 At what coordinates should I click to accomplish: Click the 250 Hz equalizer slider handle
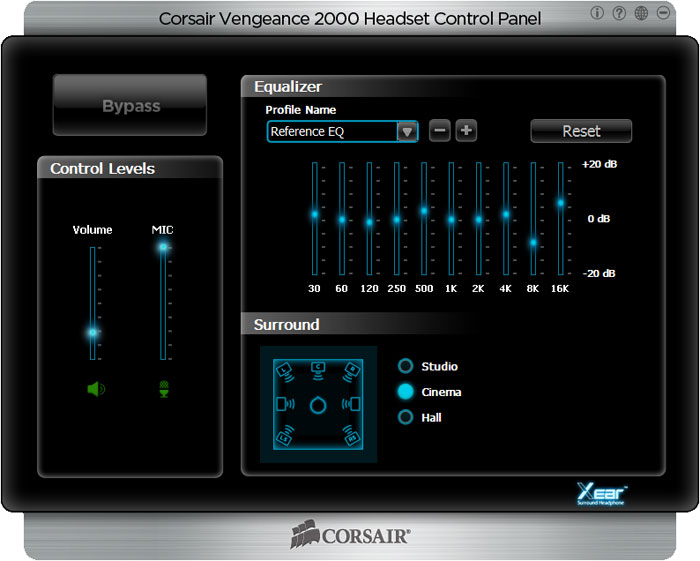(396, 220)
